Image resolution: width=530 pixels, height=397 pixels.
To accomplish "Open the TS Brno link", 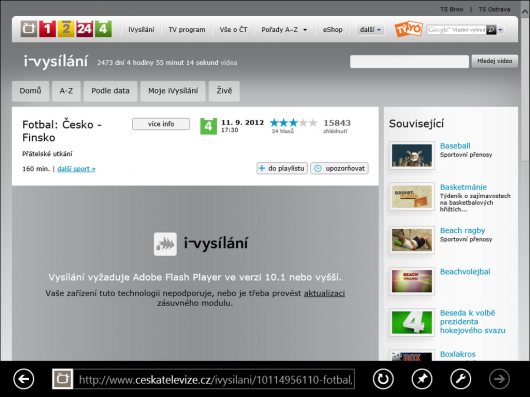I will click(x=452, y=9).
